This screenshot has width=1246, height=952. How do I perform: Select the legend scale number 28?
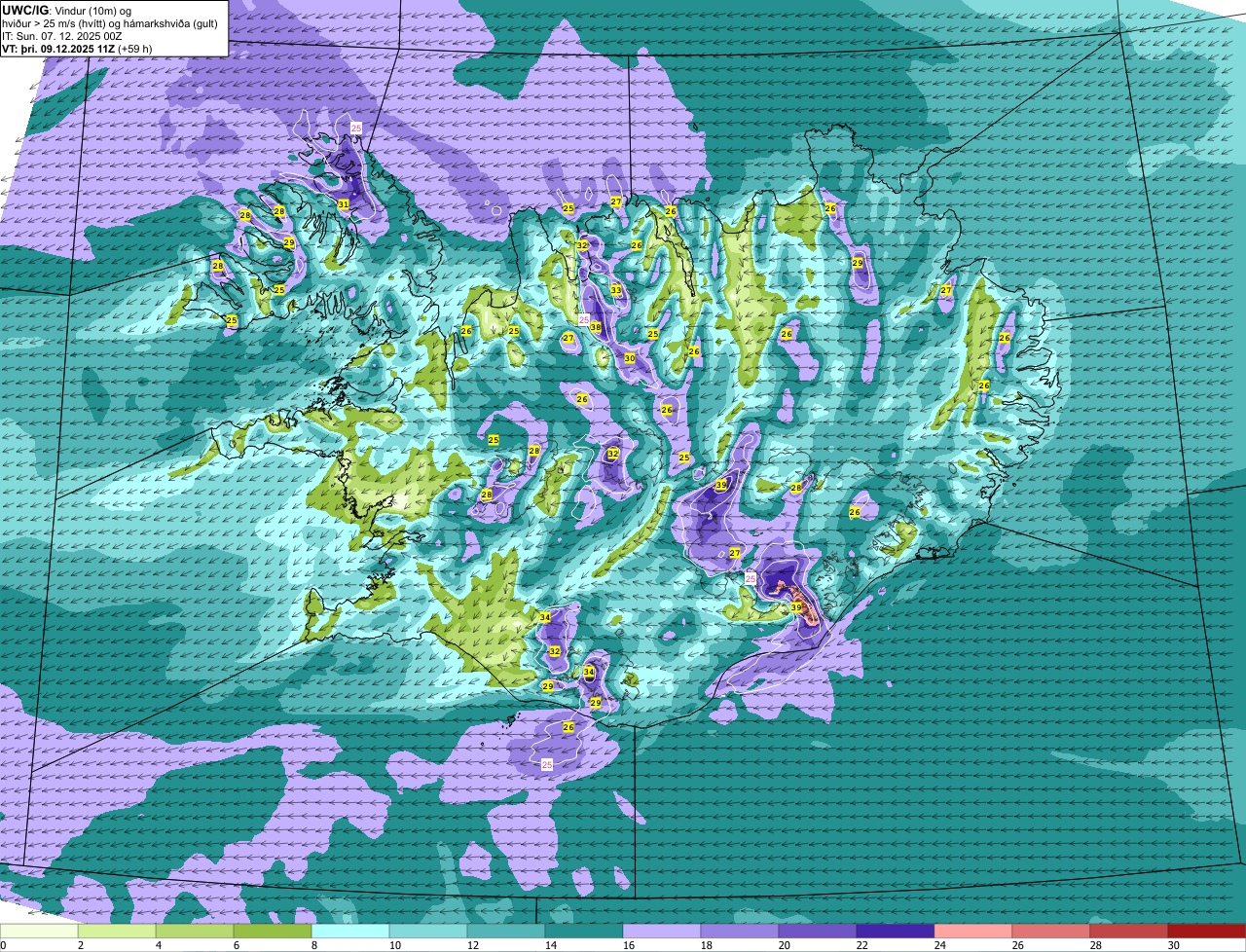click(1094, 945)
